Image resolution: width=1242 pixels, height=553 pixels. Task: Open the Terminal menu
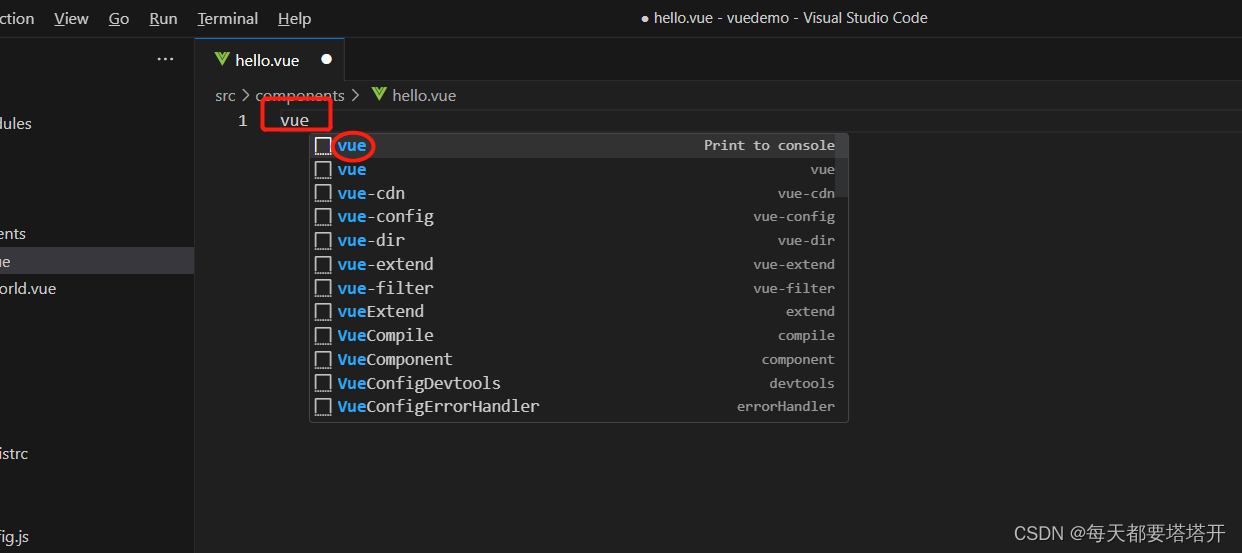click(x=228, y=19)
